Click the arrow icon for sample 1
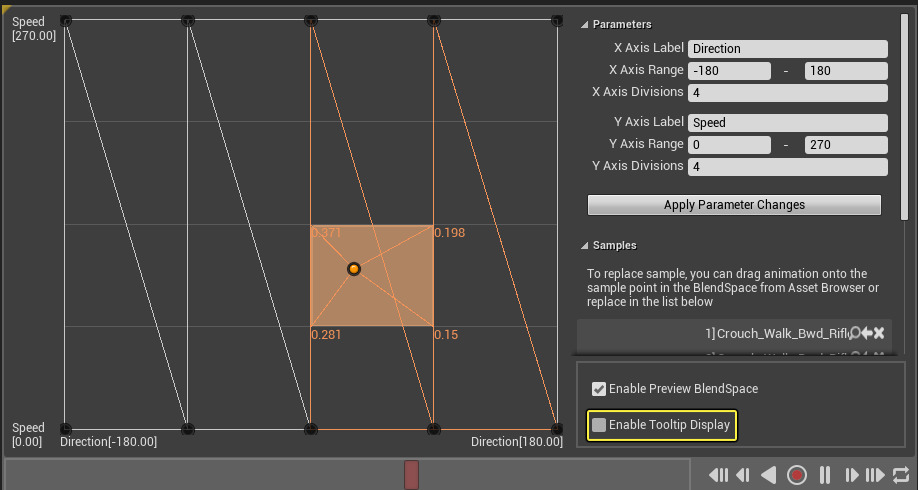Screen dimensions: 918x490 coord(867,333)
